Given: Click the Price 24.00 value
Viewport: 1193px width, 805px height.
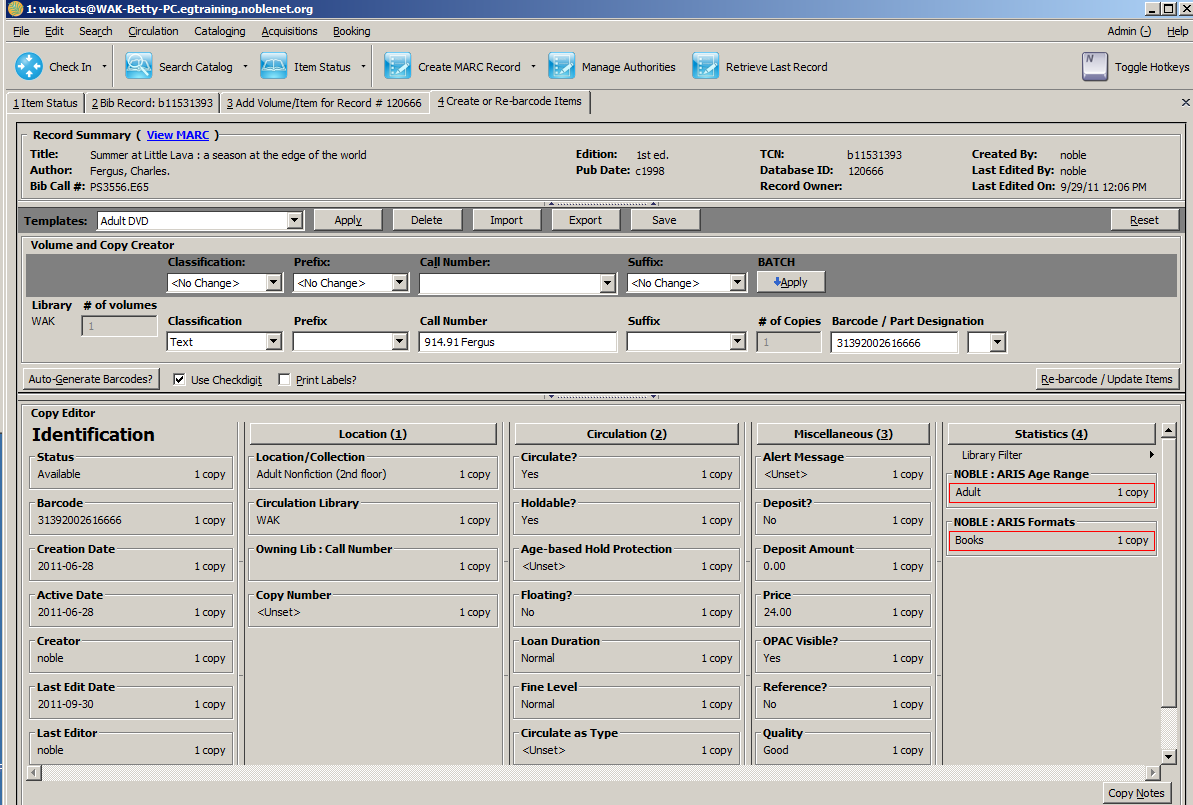Looking at the screenshot, I should (843, 612).
